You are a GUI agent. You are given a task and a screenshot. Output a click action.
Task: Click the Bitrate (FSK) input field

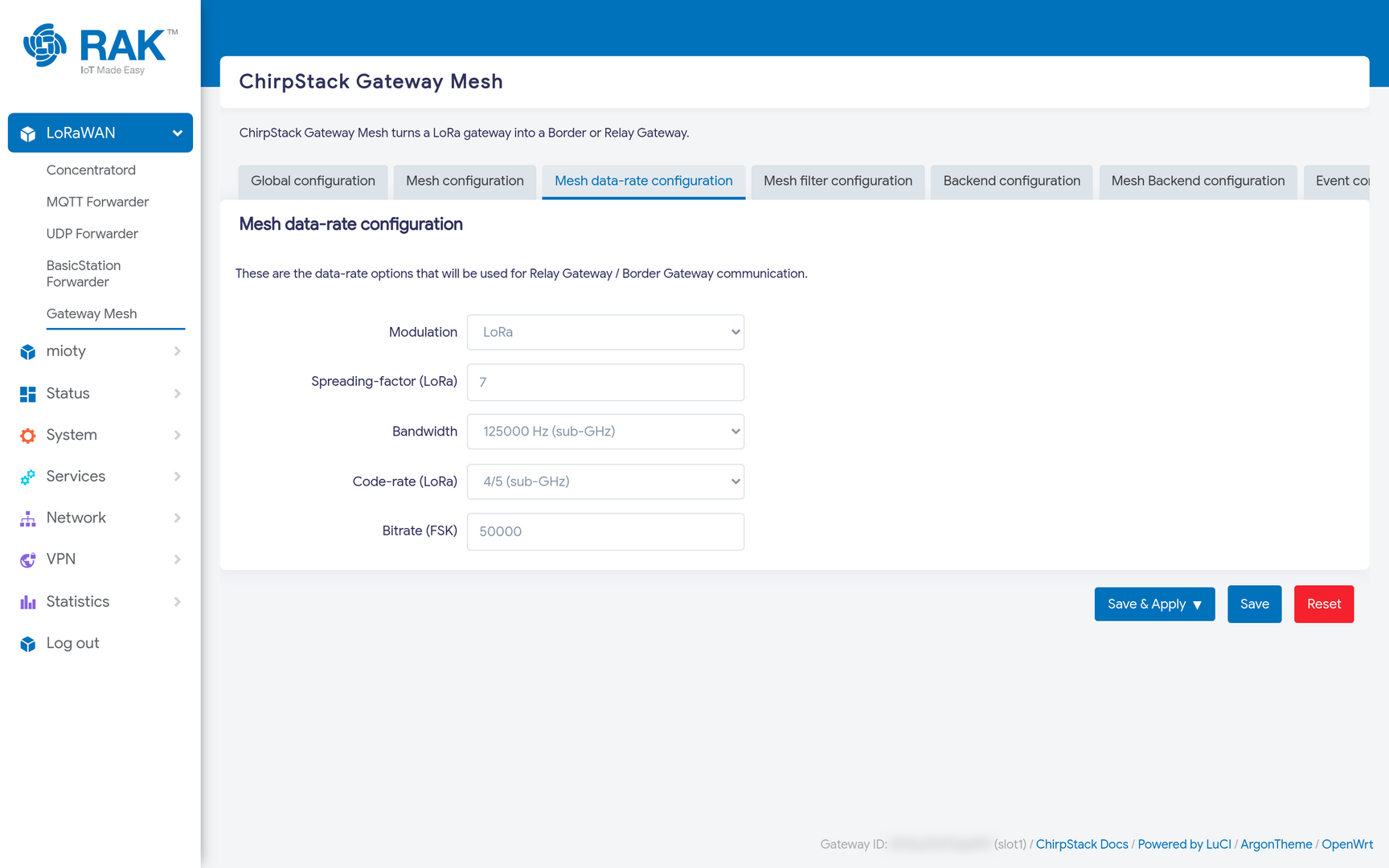tap(605, 531)
